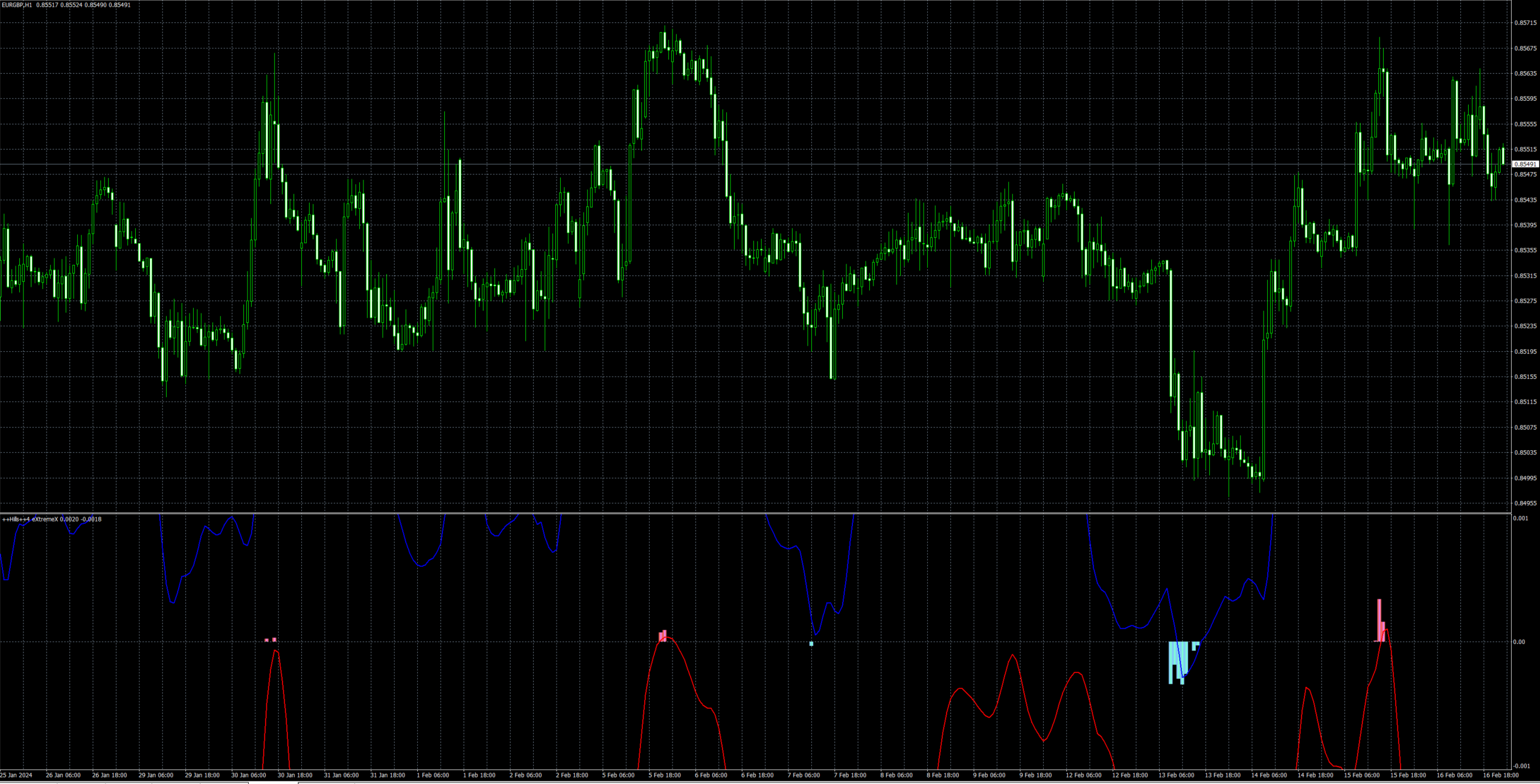Click the pink histogram bars near 5 Feb 18:00
This screenshot has width=1540, height=784.
click(x=663, y=636)
